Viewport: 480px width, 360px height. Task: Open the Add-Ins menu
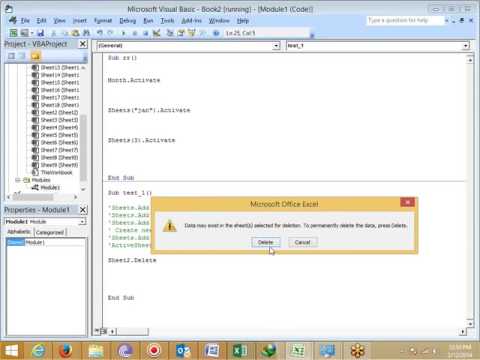(x=192, y=21)
